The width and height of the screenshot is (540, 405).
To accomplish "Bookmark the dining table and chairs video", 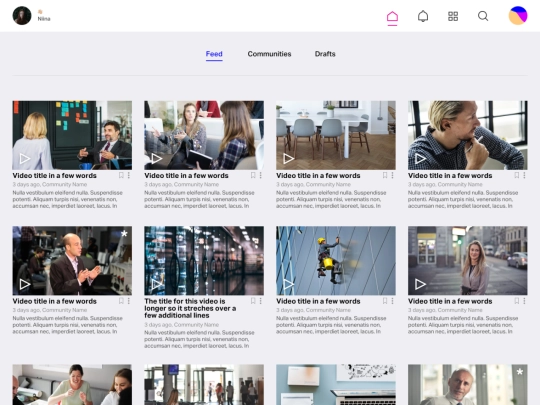I will pyautogui.click(x=385, y=175).
